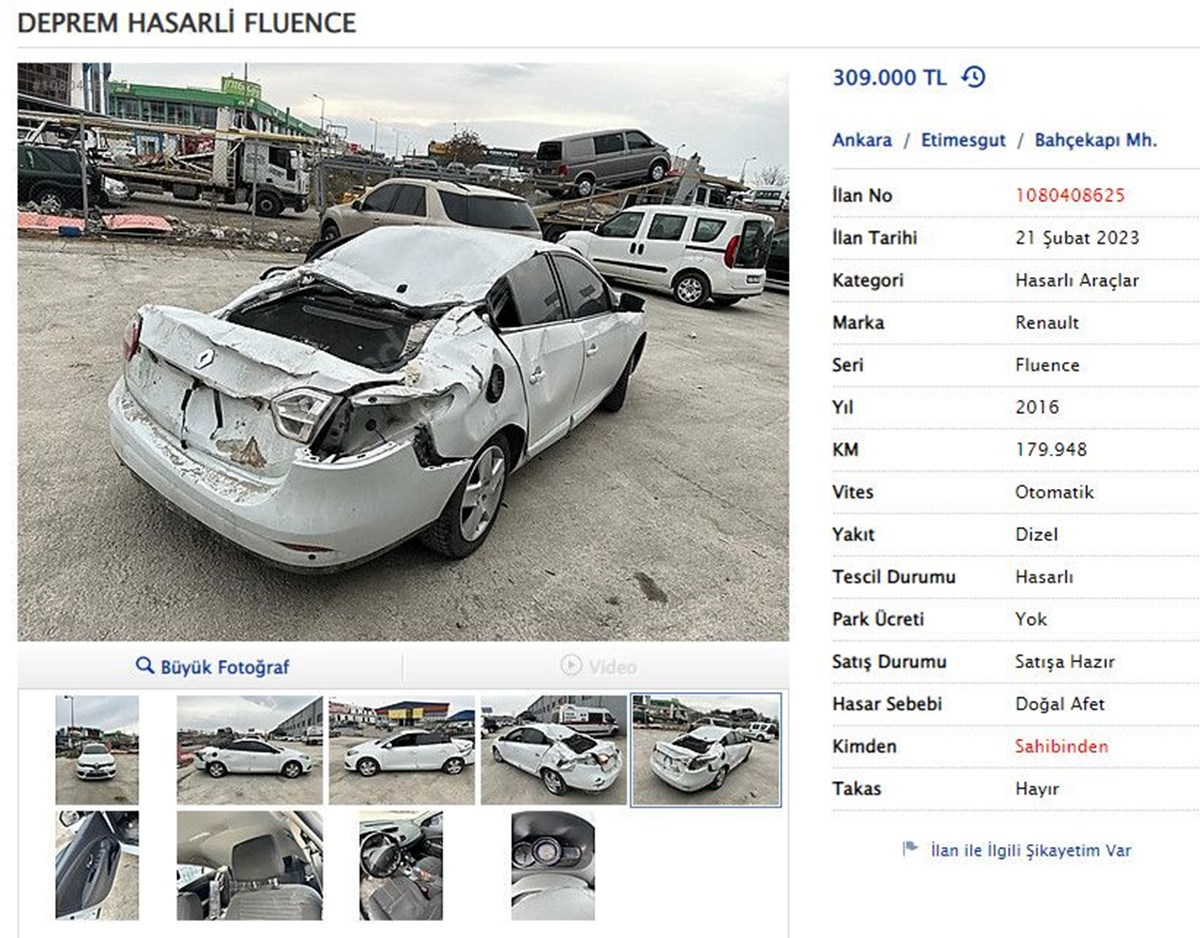Select the door interior thumbnail

coord(97,865)
